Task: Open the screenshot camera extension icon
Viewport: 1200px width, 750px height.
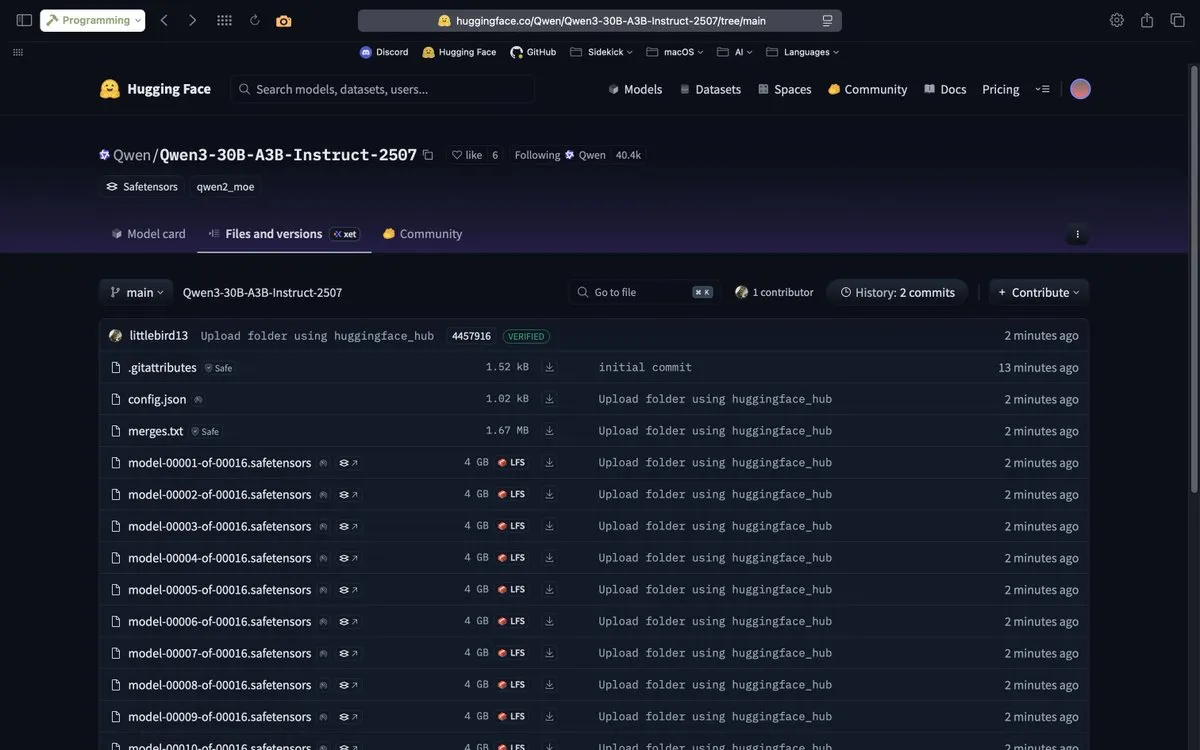Action: coord(284,20)
